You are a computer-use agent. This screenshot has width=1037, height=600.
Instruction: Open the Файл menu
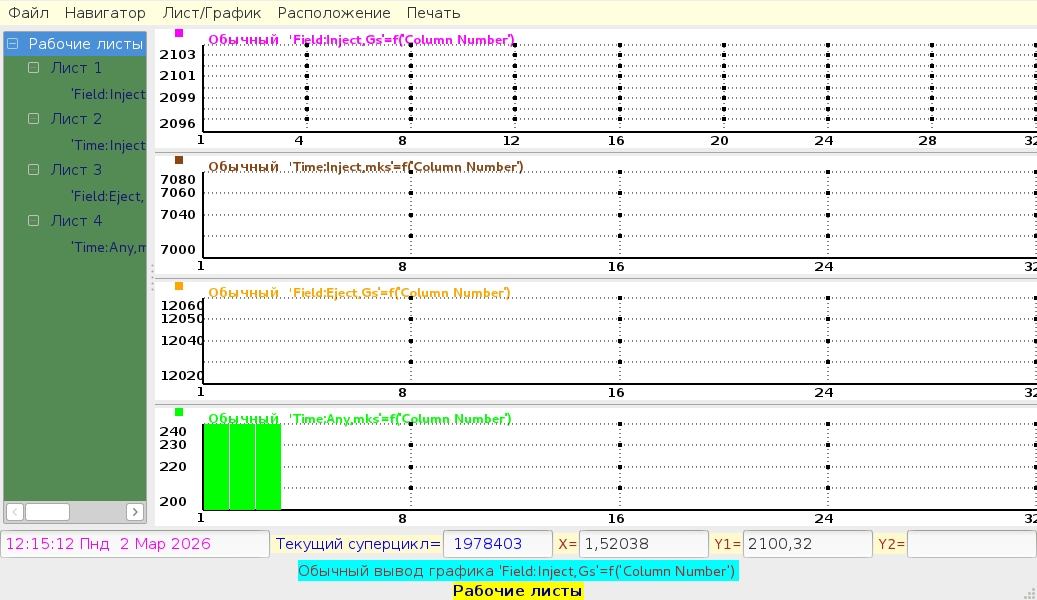pyautogui.click(x=28, y=13)
